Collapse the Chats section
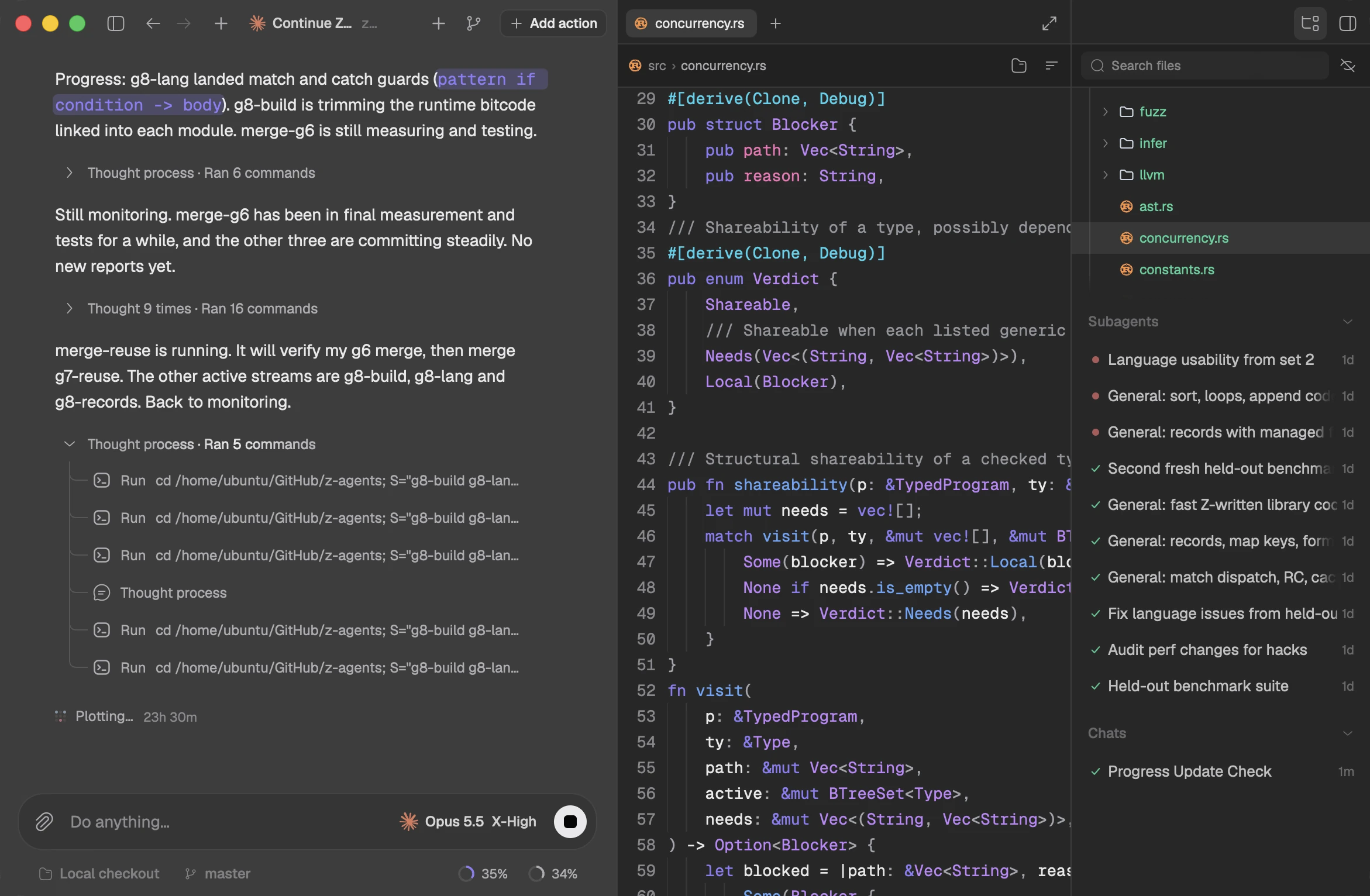Screen dimensions: 1370x896 (1348, 733)
